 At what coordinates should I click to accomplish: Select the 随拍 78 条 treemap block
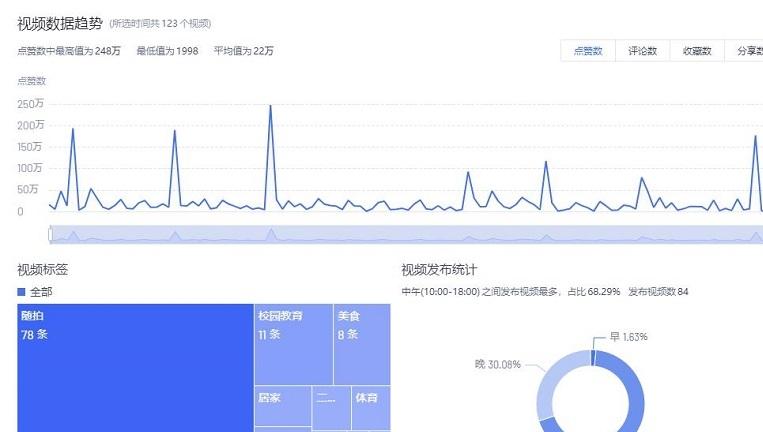(x=135, y=368)
